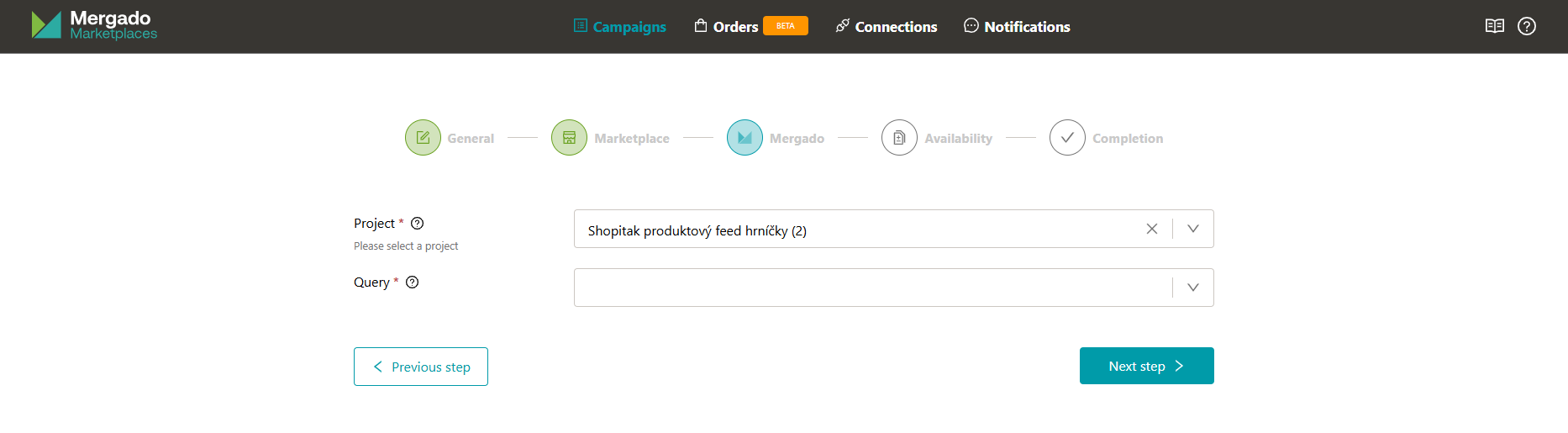Open the documentation book icon
The width and height of the screenshot is (1568, 433).
tap(1494, 26)
